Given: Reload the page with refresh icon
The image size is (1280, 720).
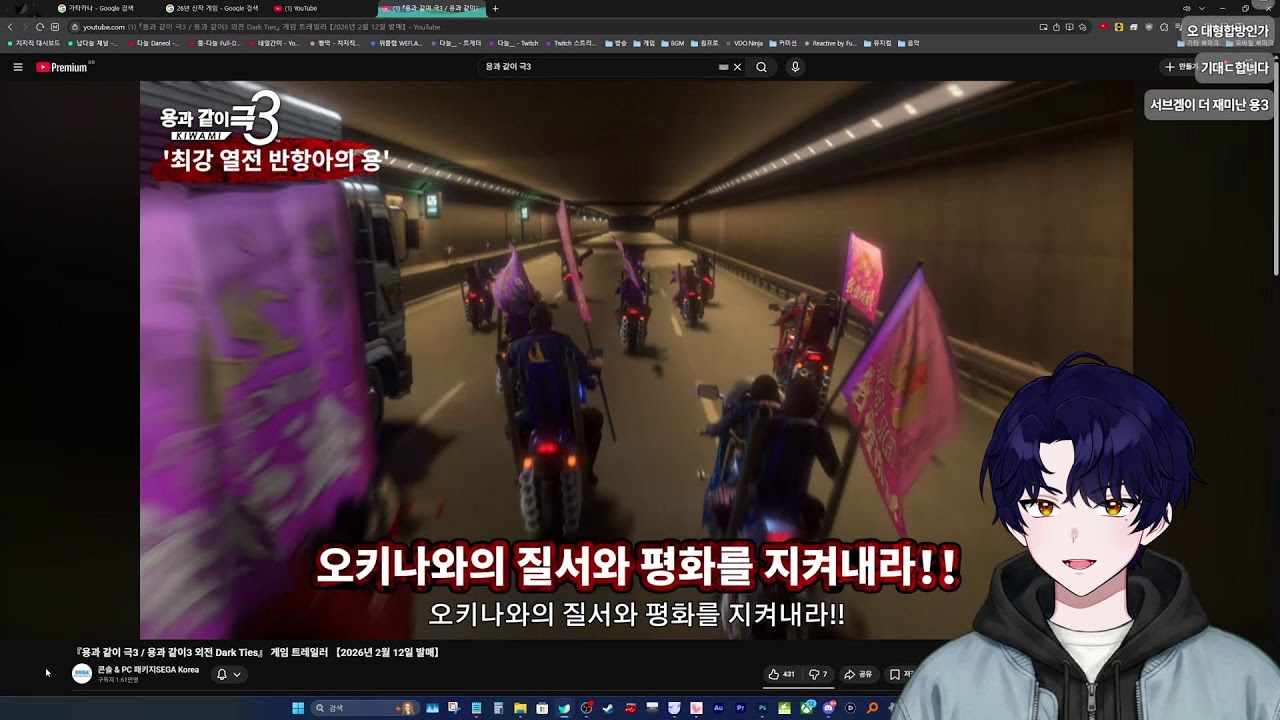Looking at the screenshot, I should coord(40,27).
